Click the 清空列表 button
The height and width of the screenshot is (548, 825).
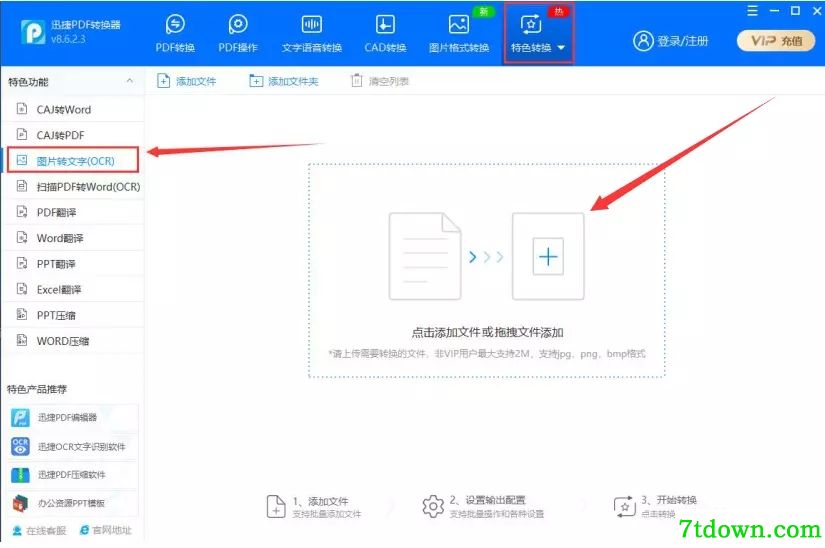pos(380,81)
